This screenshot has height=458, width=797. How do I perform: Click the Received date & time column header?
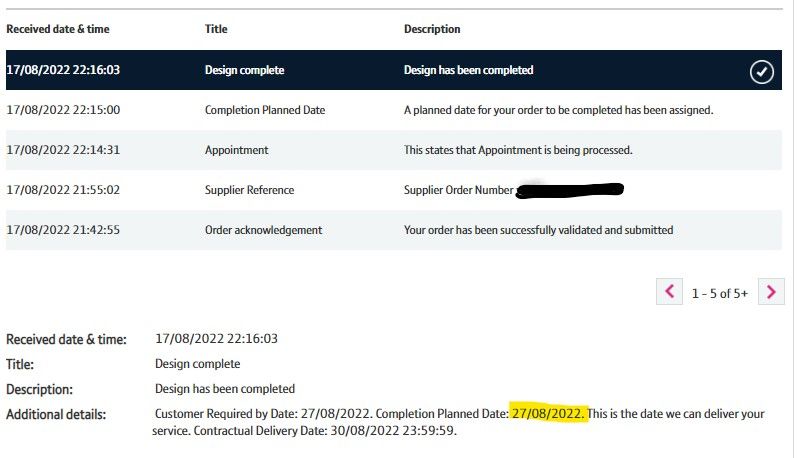60,30
